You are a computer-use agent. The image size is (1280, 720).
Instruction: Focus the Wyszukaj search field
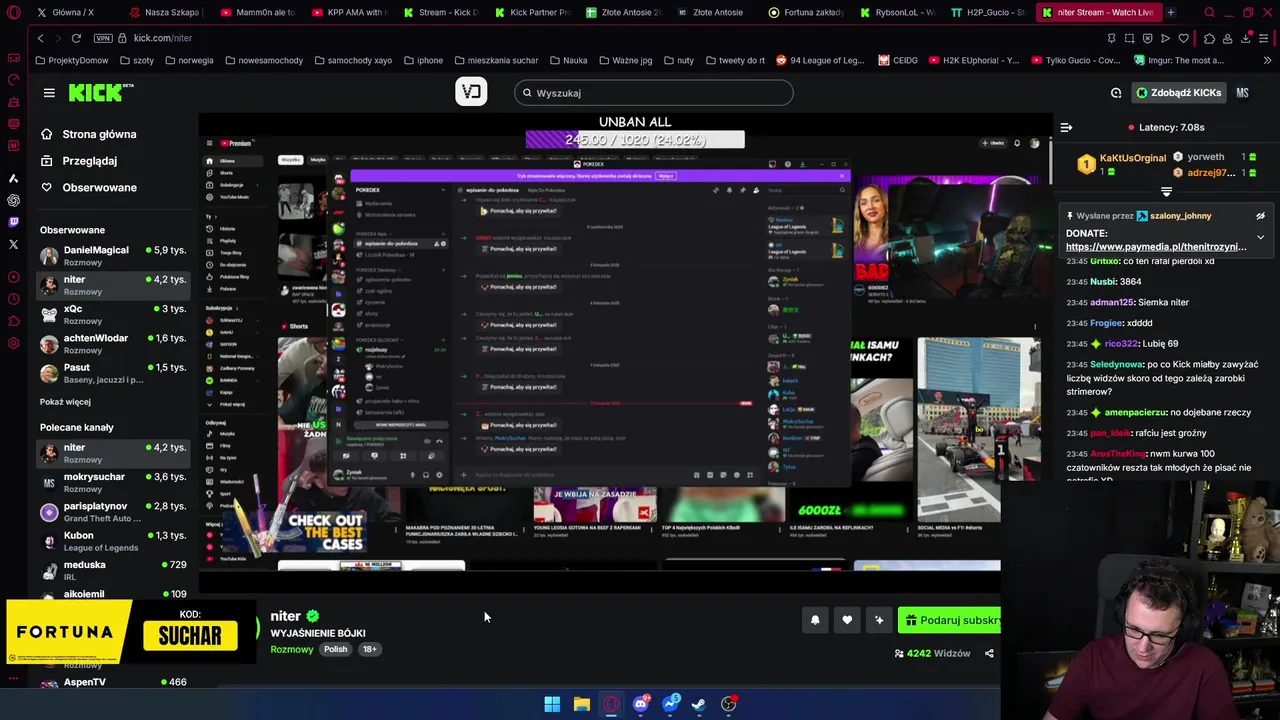point(654,93)
